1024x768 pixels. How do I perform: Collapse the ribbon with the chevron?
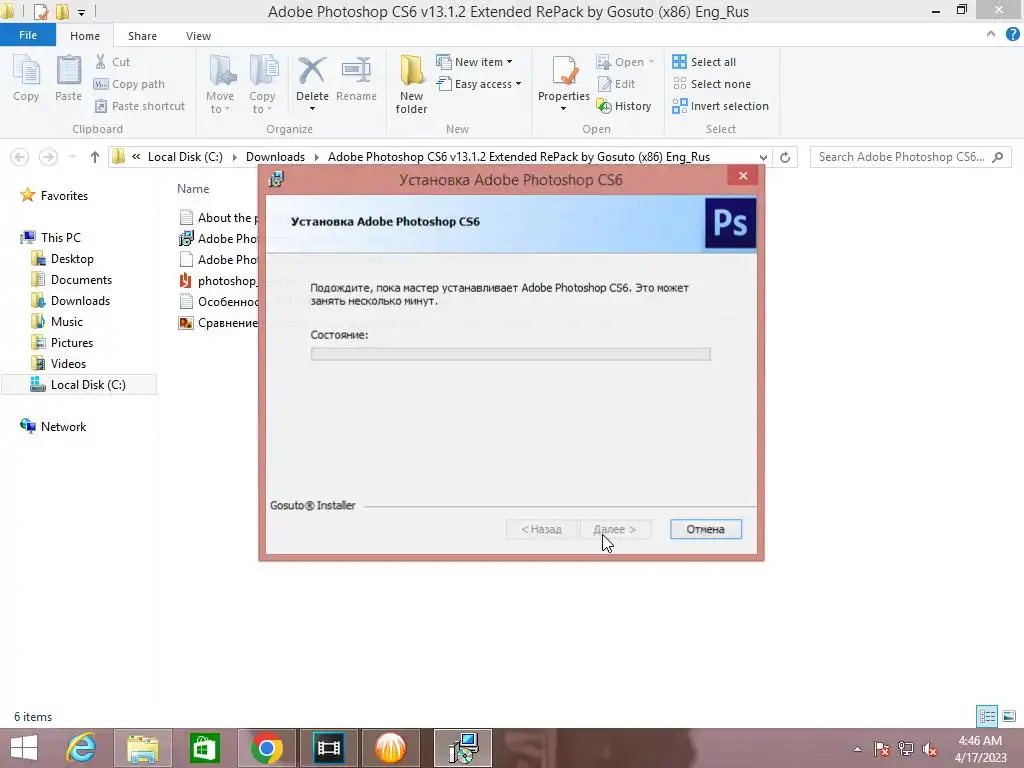click(991, 35)
